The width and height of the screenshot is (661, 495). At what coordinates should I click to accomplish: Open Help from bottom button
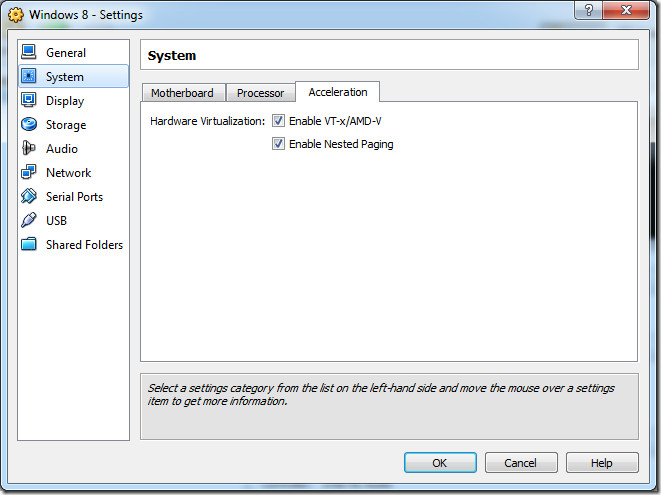pos(602,463)
